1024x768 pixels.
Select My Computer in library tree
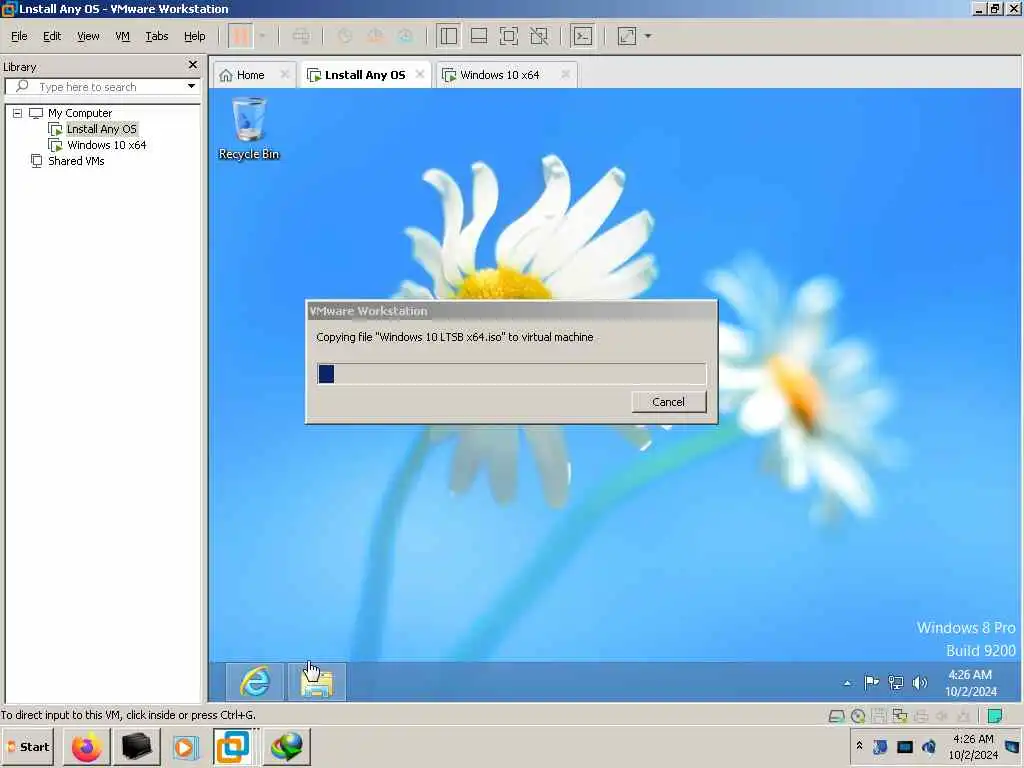(x=80, y=113)
